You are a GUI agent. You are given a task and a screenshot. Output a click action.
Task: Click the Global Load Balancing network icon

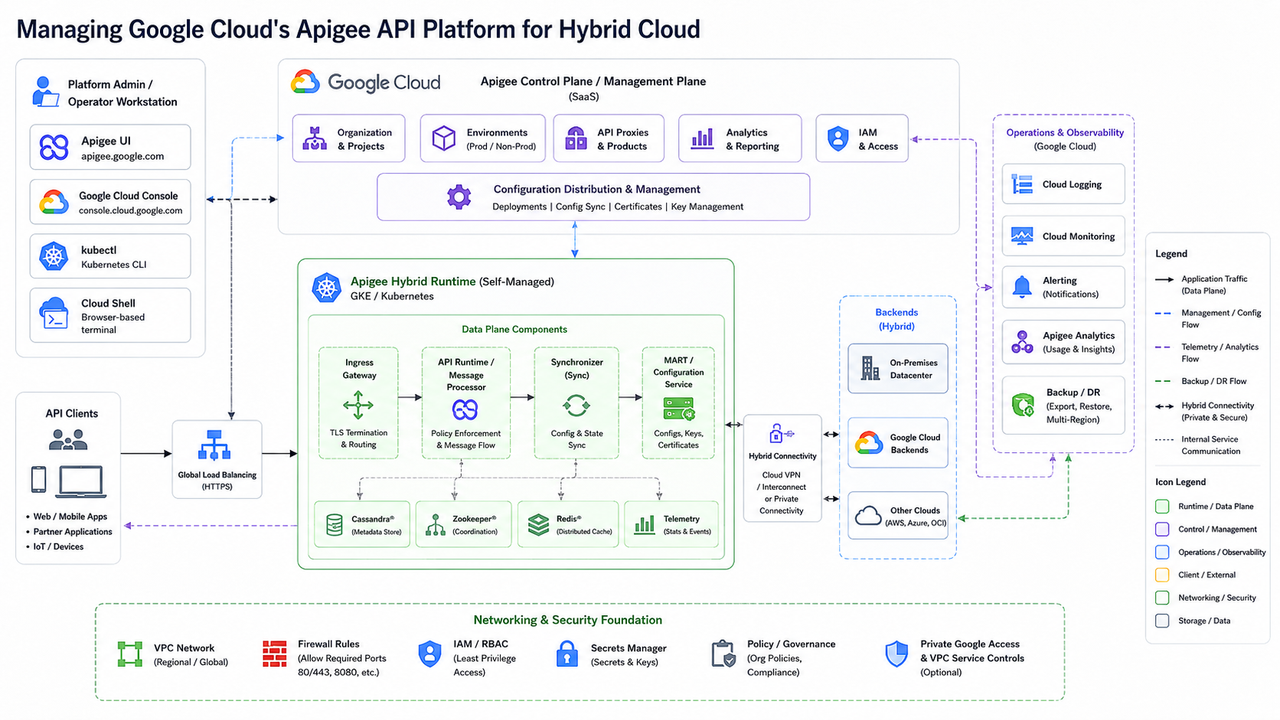pos(216,446)
